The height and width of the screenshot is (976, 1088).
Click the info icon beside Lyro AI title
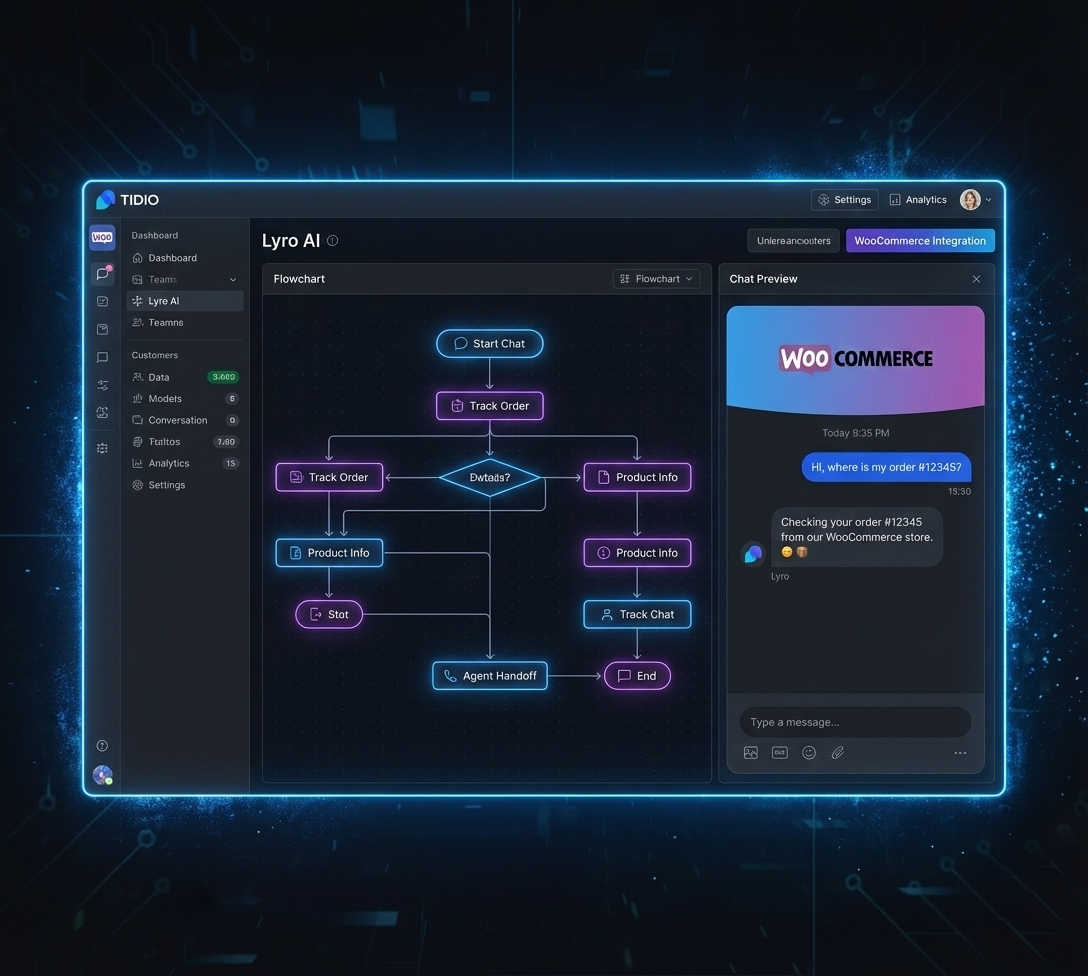333,241
